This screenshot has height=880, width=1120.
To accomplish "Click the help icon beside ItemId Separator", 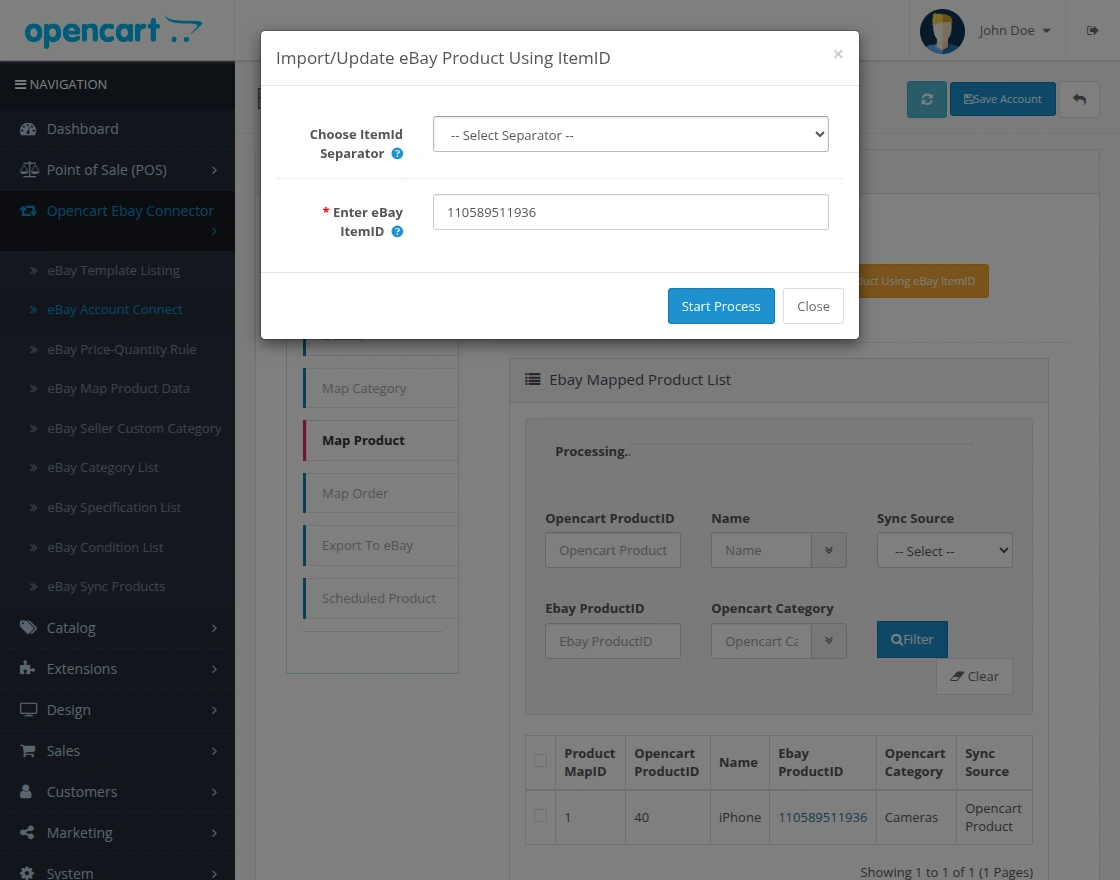I will click(x=397, y=154).
